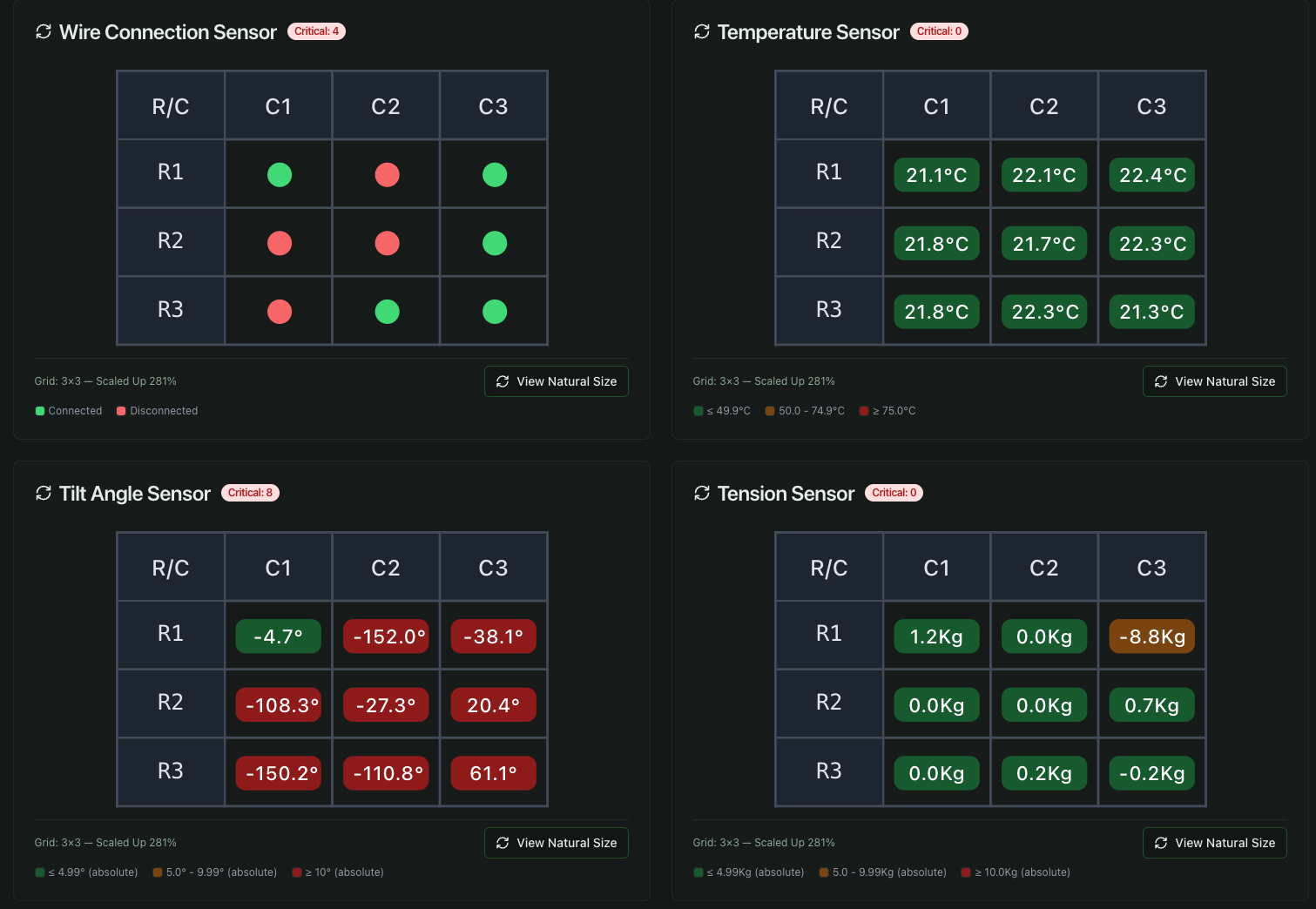This screenshot has width=1316, height=909.
Task: Open natural size view for Temperature Sensor
Action: point(1214,381)
